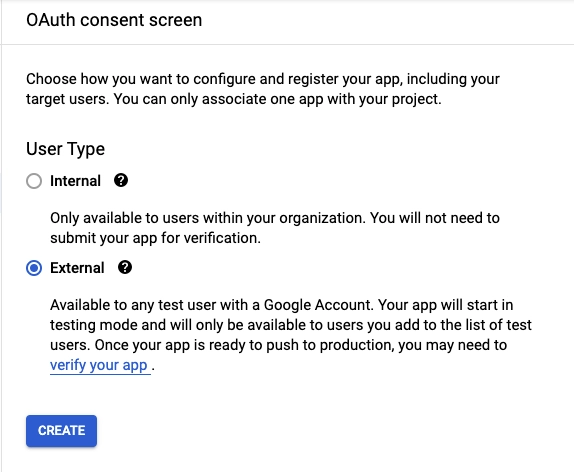Click the CREATE button
Screen dimensions: 574x472
point(62,431)
